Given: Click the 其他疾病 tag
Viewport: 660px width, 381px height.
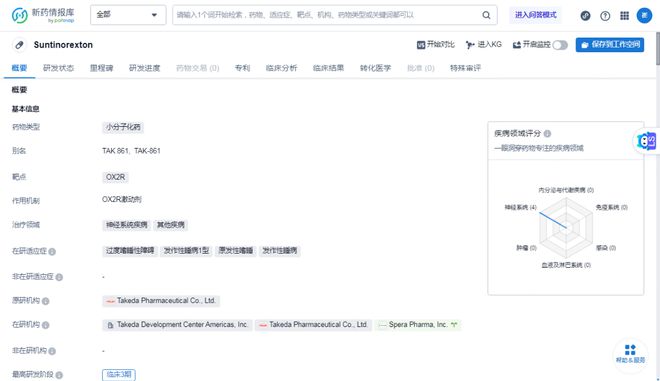Looking at the screenshot, I should pyautogui.click(x=170, y=225).
